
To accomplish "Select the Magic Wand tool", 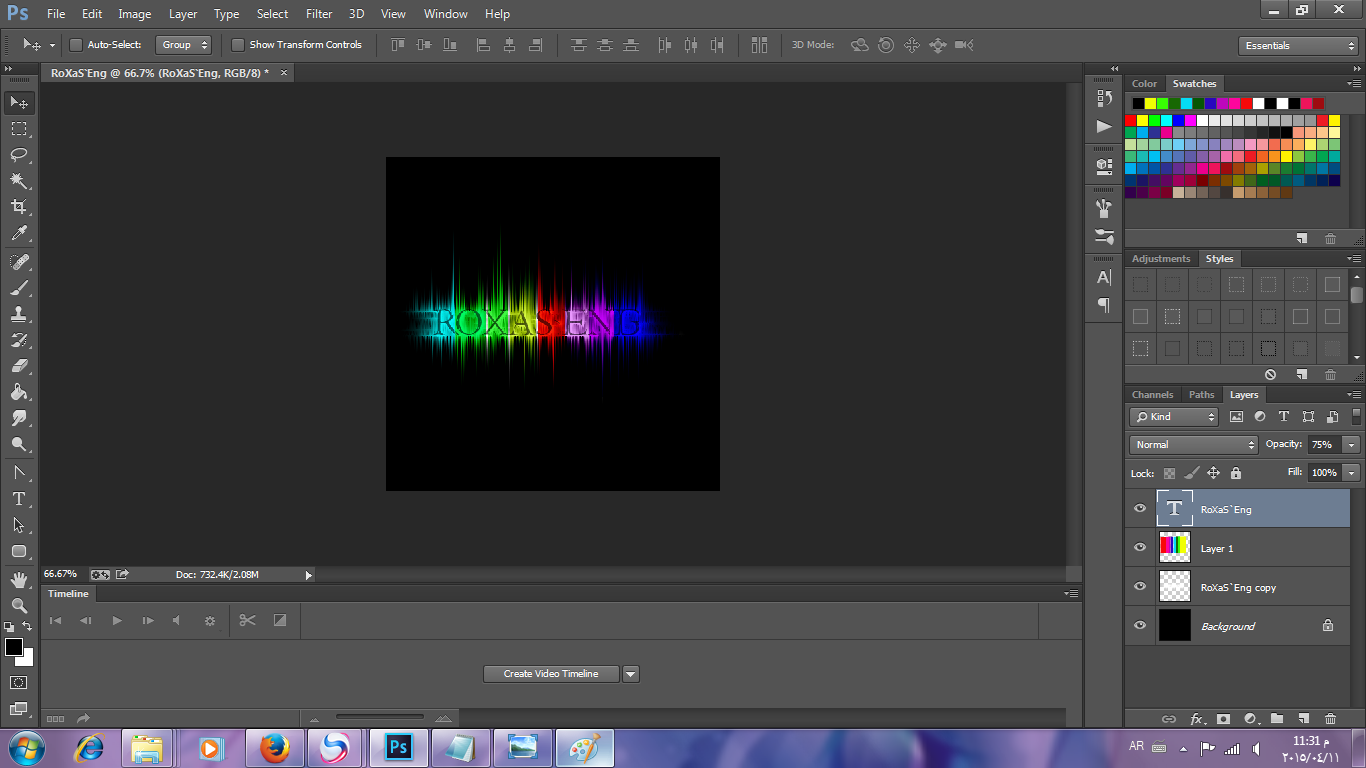I will tap(19, 181).
